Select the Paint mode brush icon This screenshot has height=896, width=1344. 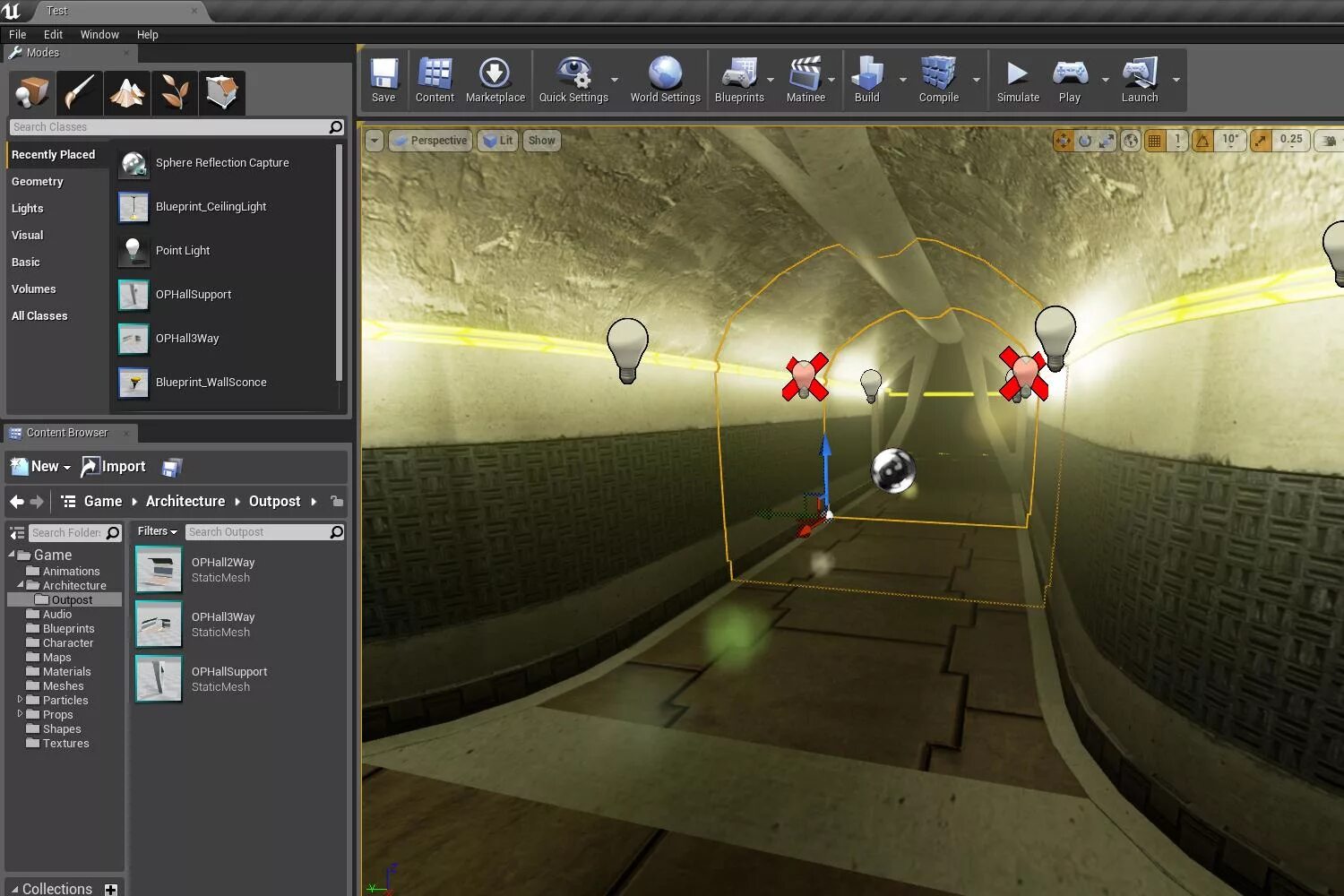[x=80, y=92]
